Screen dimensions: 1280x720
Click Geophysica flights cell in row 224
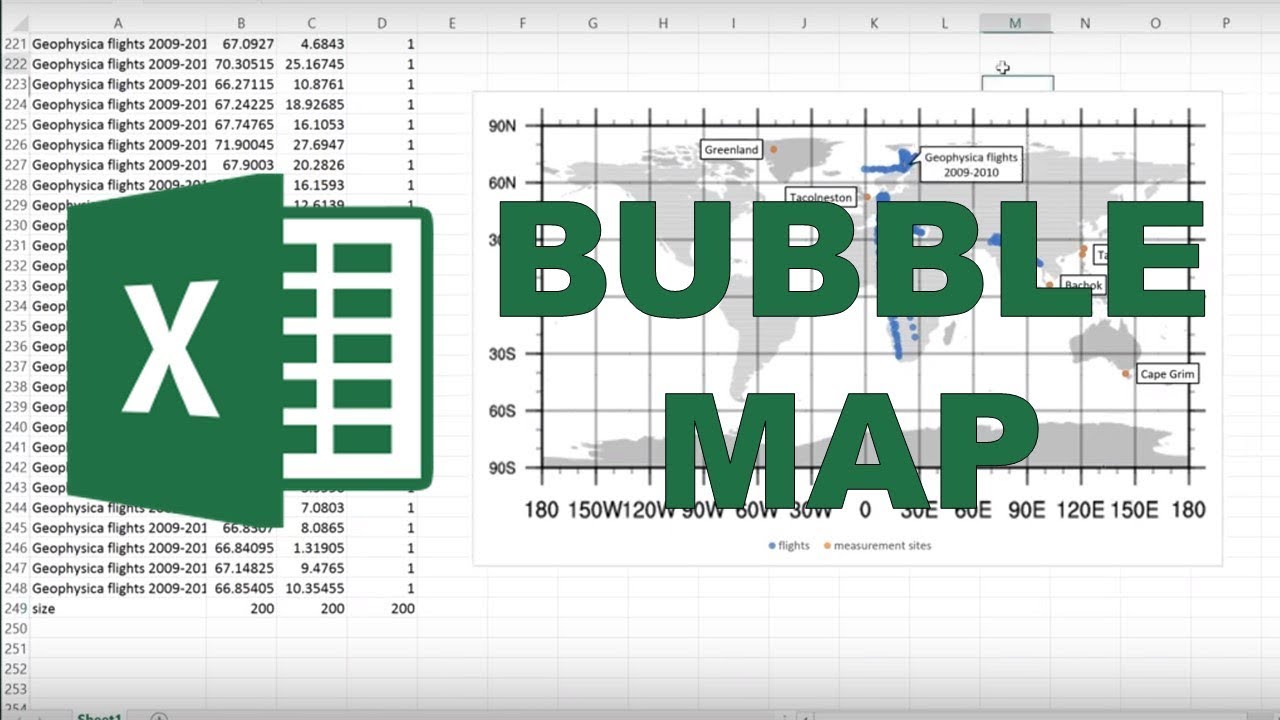(119, 104)
